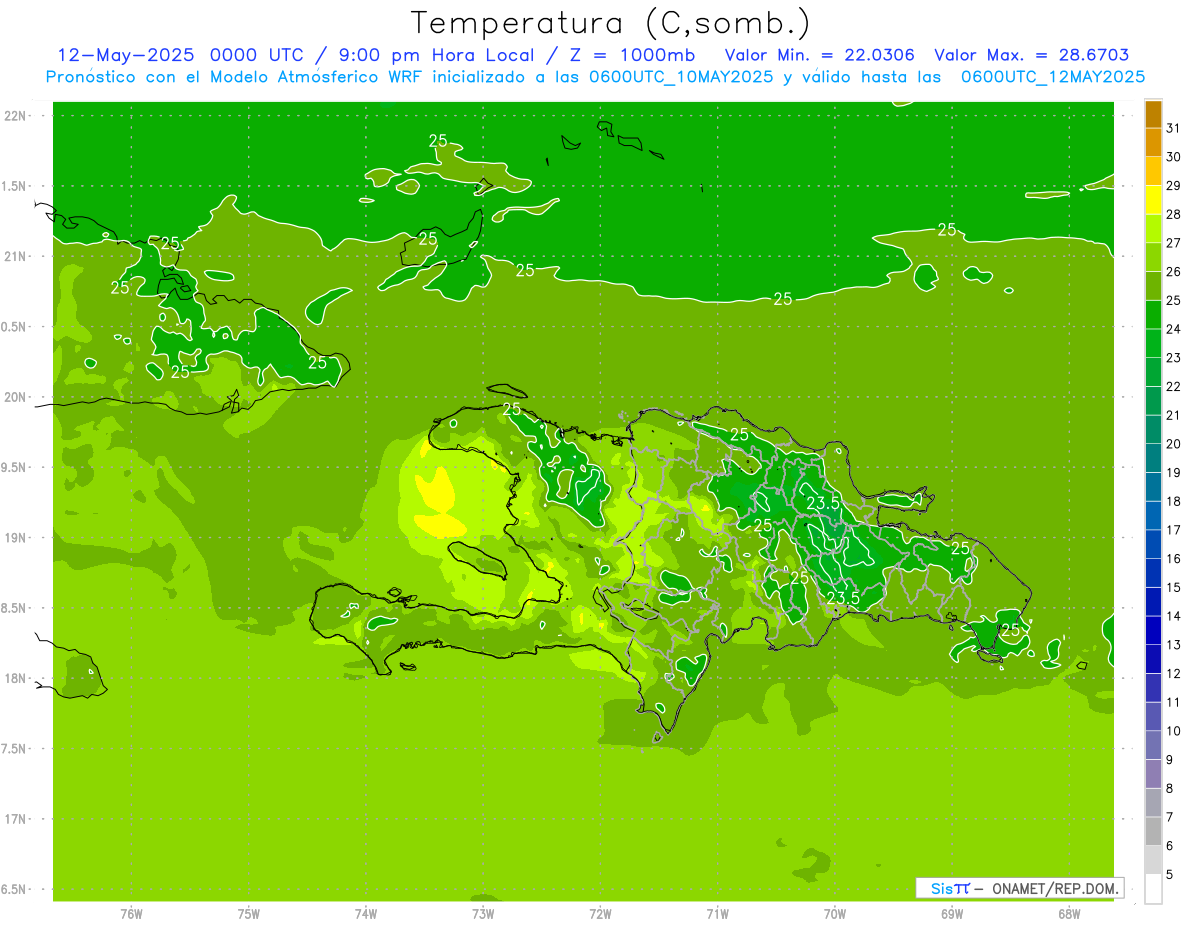This screenshot has height=927, width=1200.
Task: Click the "0600UTC_10MAY2025" initialization time
Action: tap(681, 76)
